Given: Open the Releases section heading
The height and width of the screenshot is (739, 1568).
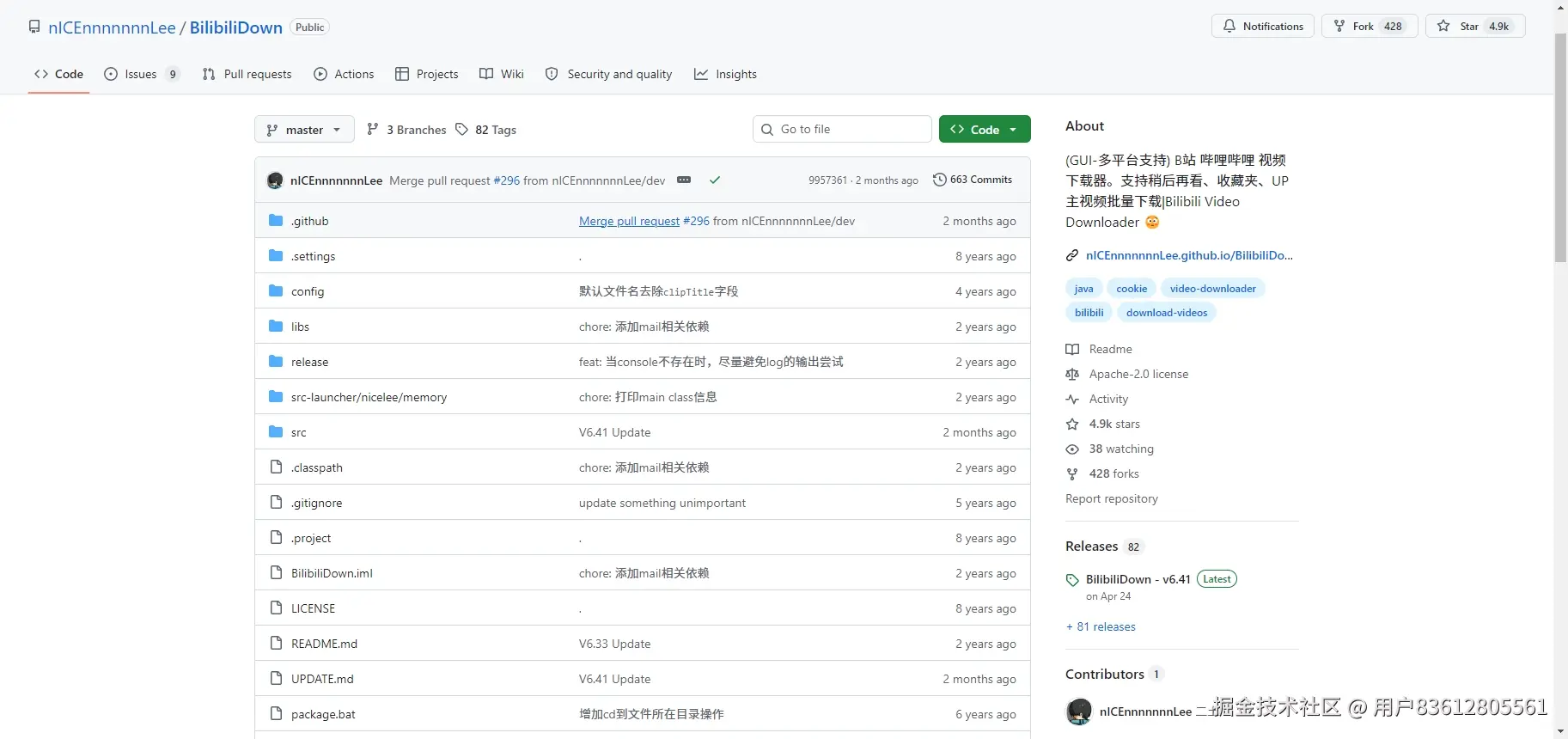Looking at the screenshot, I should coord(1091,546).
